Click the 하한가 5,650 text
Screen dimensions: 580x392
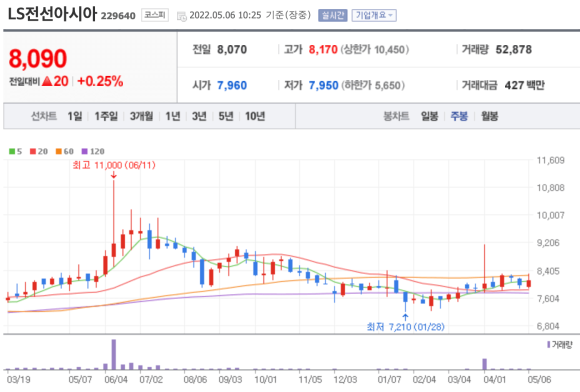pos(373,85)
